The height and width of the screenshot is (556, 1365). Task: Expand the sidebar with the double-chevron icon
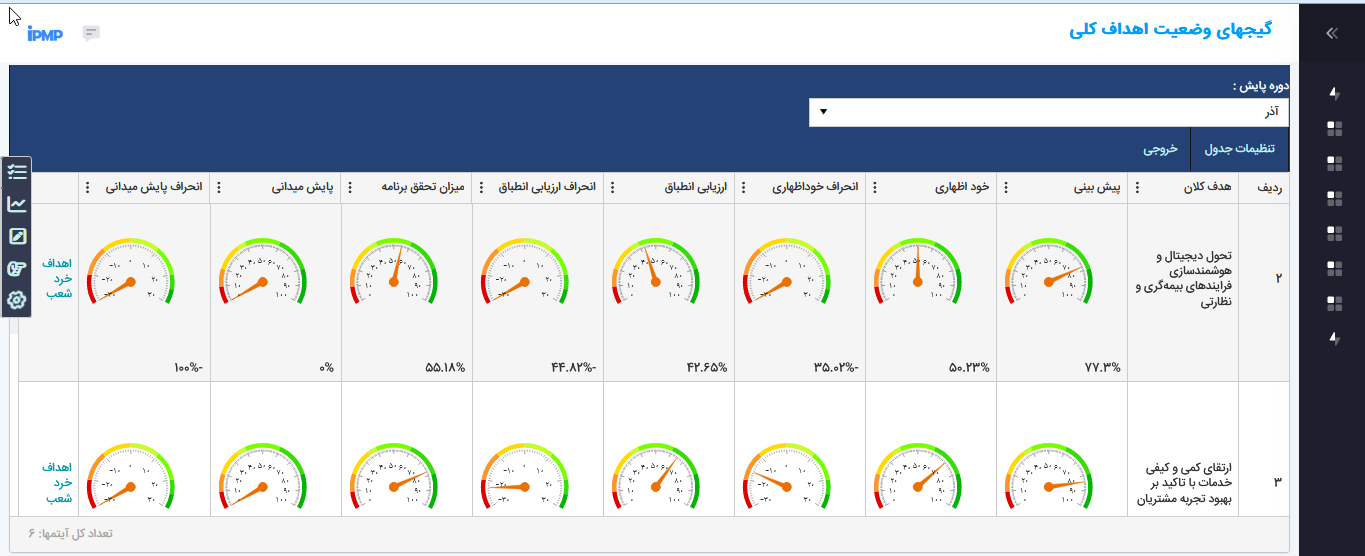click(x=1331, y=33)
